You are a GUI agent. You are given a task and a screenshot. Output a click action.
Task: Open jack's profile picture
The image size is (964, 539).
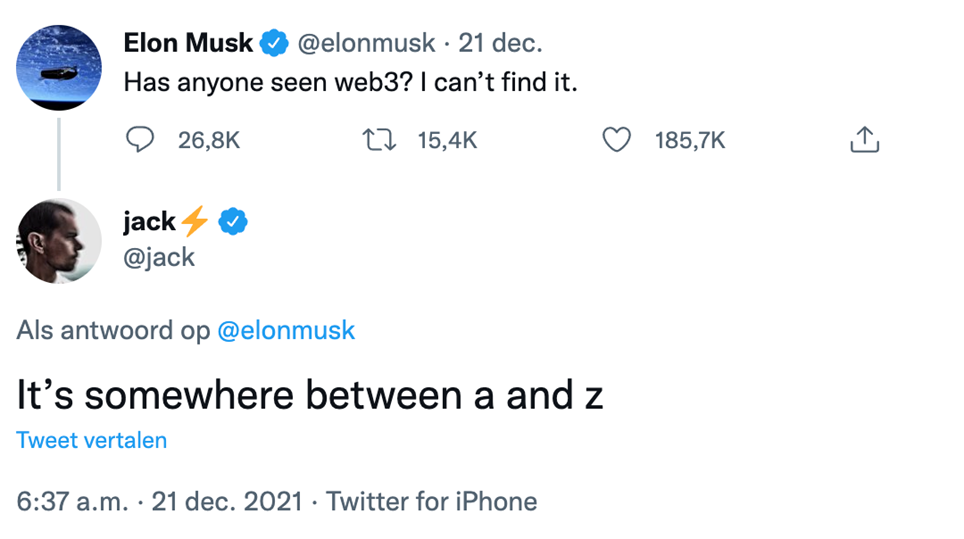coord(59,241)
